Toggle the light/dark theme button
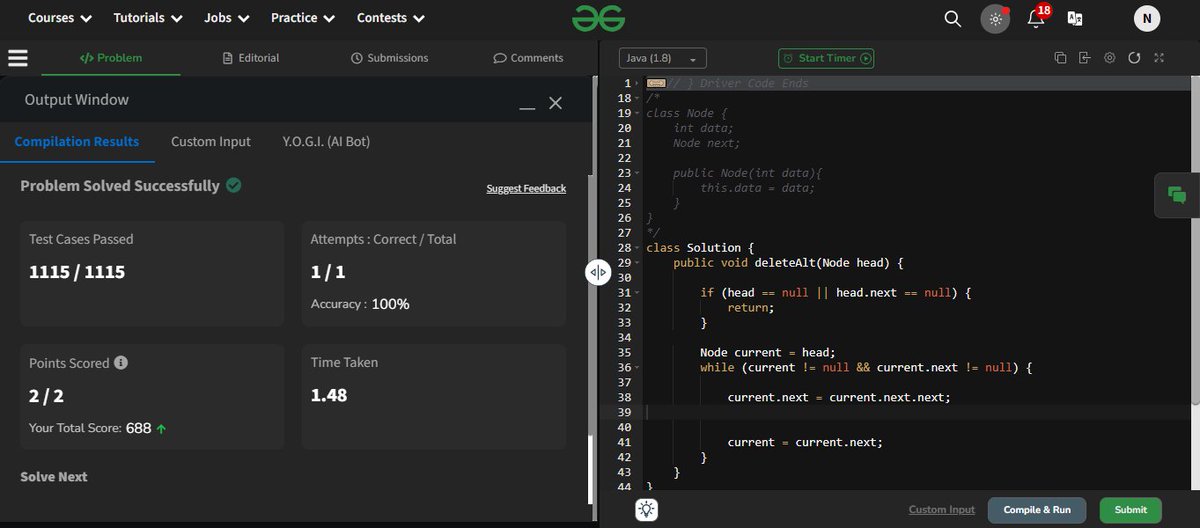Viewport: 1200px width, 528px height. 995,19
